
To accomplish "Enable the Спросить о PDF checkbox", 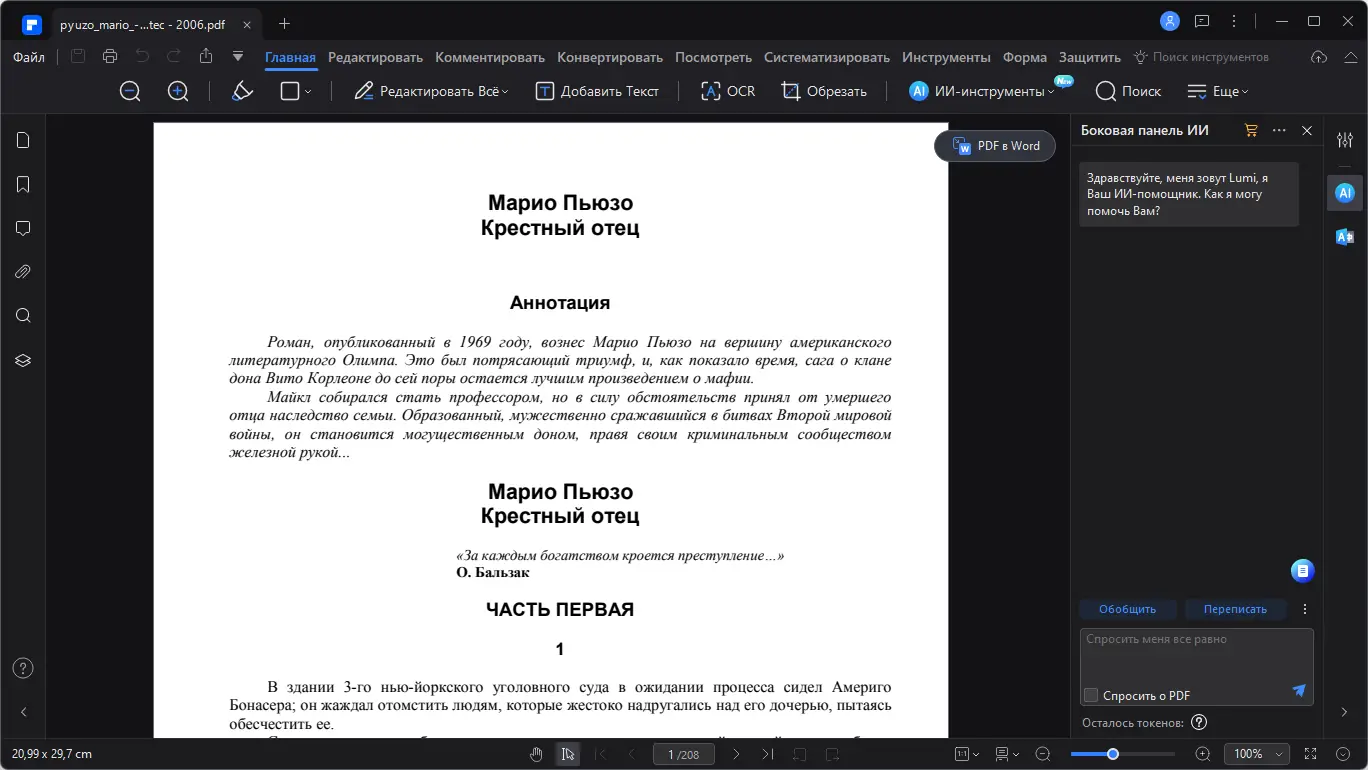I will click(x=1090, y=694).
